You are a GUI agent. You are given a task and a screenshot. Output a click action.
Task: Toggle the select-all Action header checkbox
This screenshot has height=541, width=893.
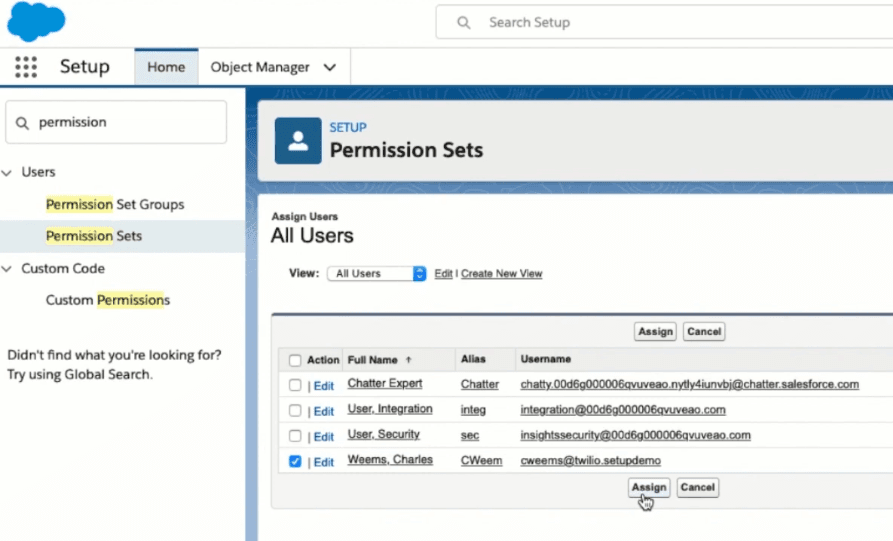[295, 360]
